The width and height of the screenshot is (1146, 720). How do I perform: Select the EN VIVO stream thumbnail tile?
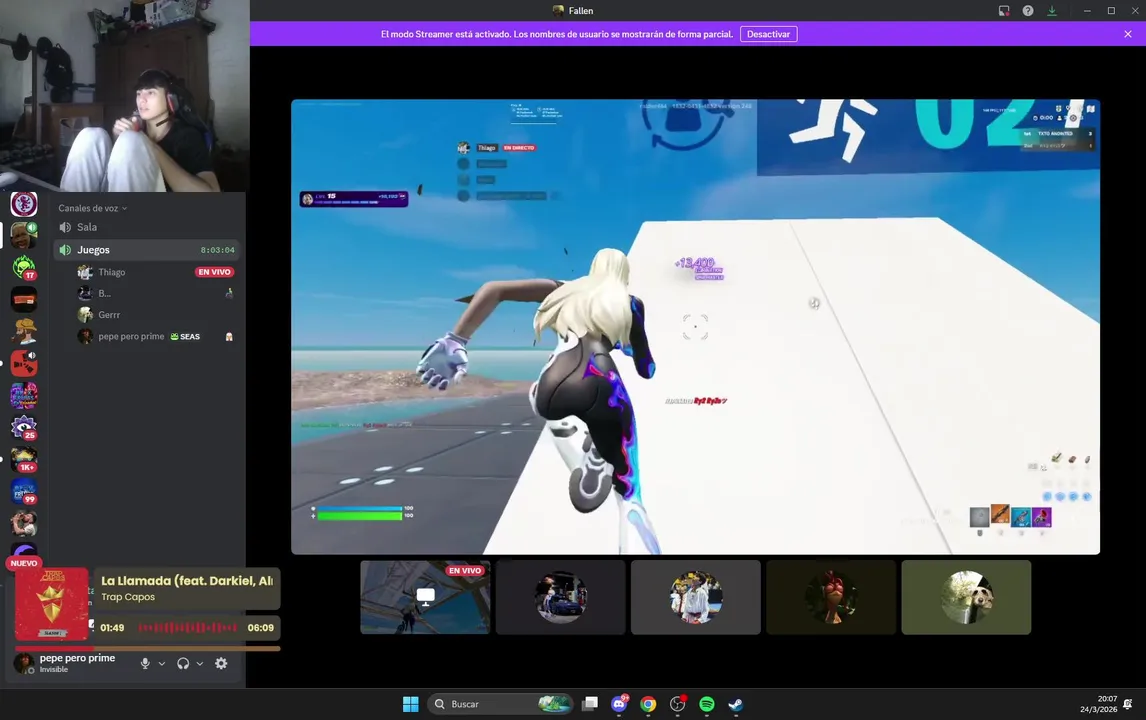[x=425, y=597]
